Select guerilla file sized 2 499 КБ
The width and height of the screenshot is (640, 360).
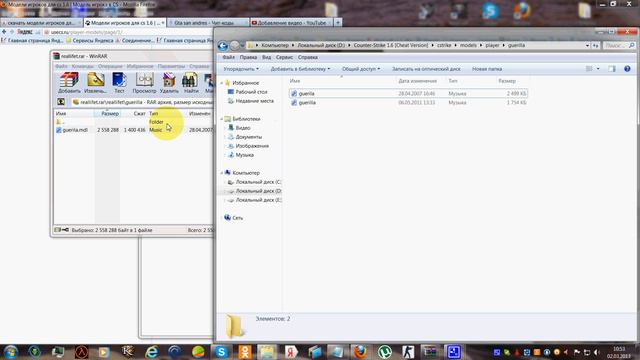(x=408, y=93)
